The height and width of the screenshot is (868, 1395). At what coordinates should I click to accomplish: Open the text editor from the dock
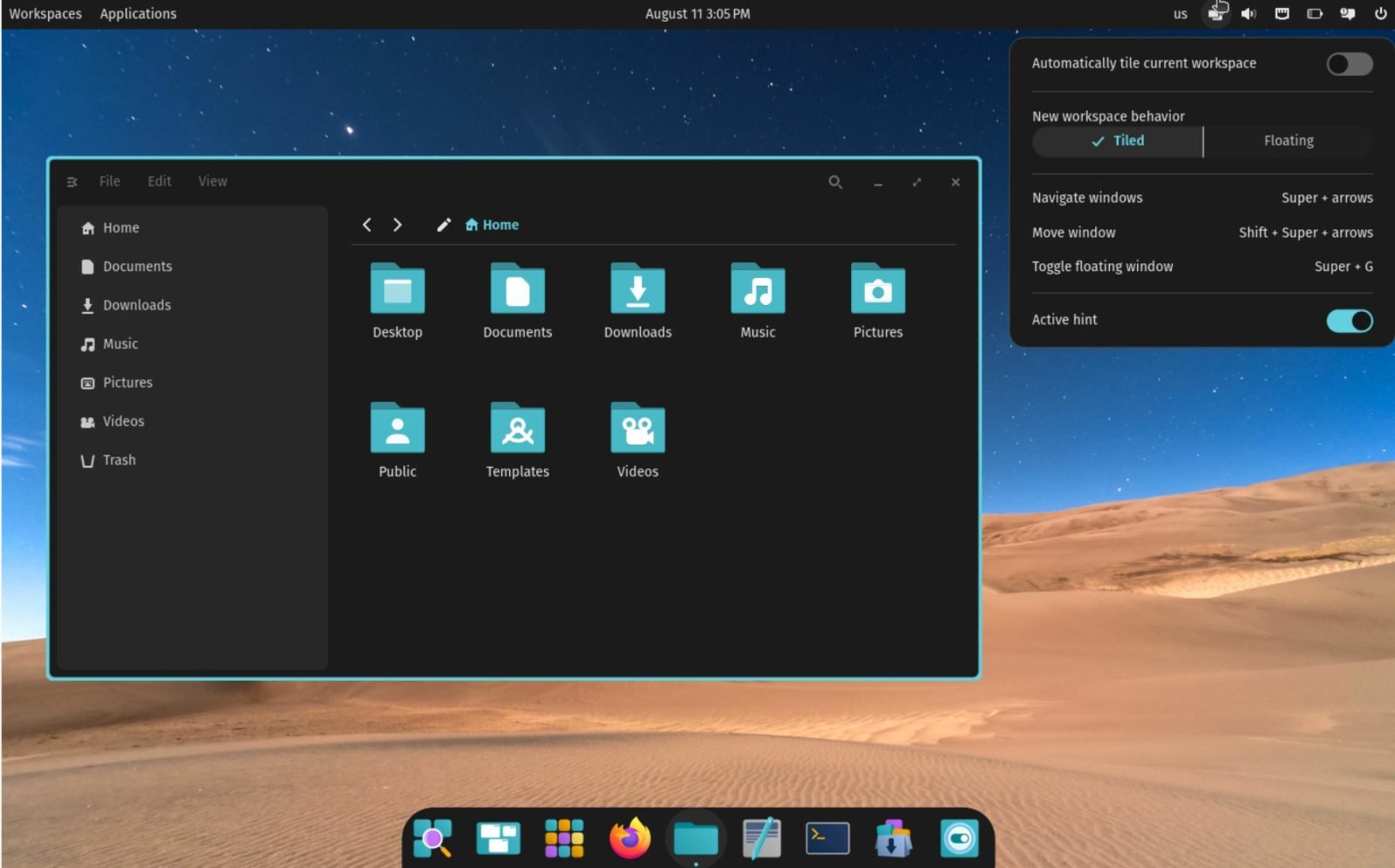point(761,837)
